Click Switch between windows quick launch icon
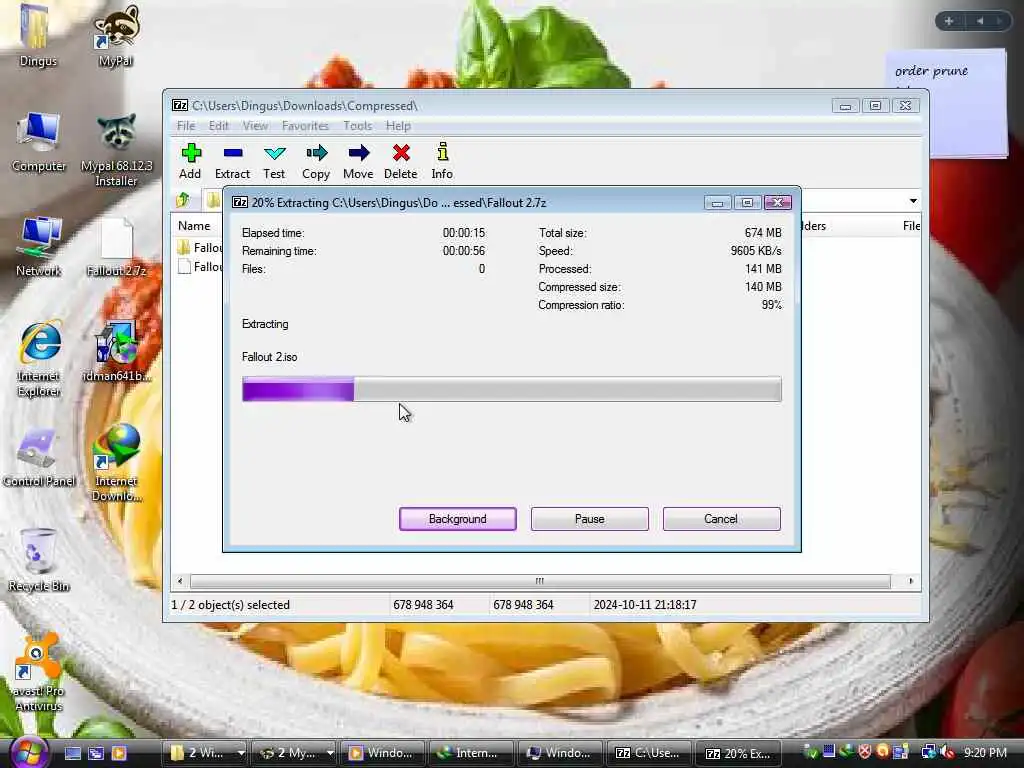The image size is (1024, 768). tap(96, 754)
